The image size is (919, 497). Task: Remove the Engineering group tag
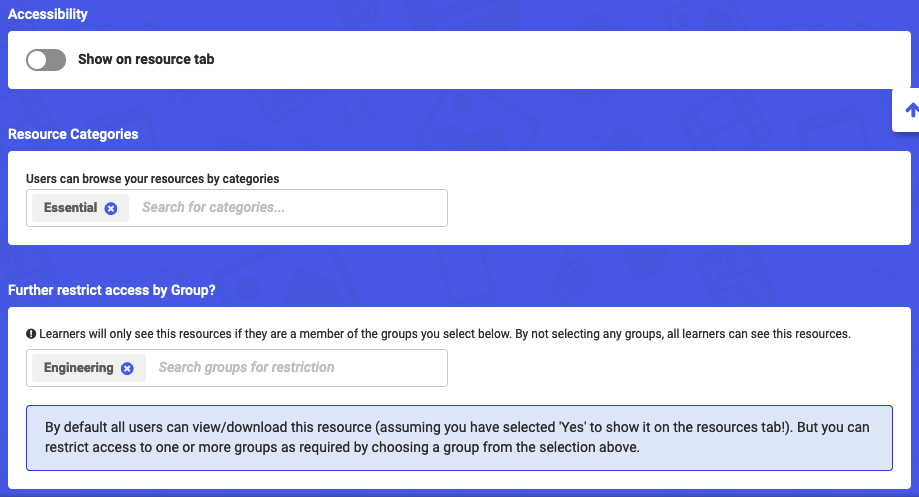click(127, 368)
